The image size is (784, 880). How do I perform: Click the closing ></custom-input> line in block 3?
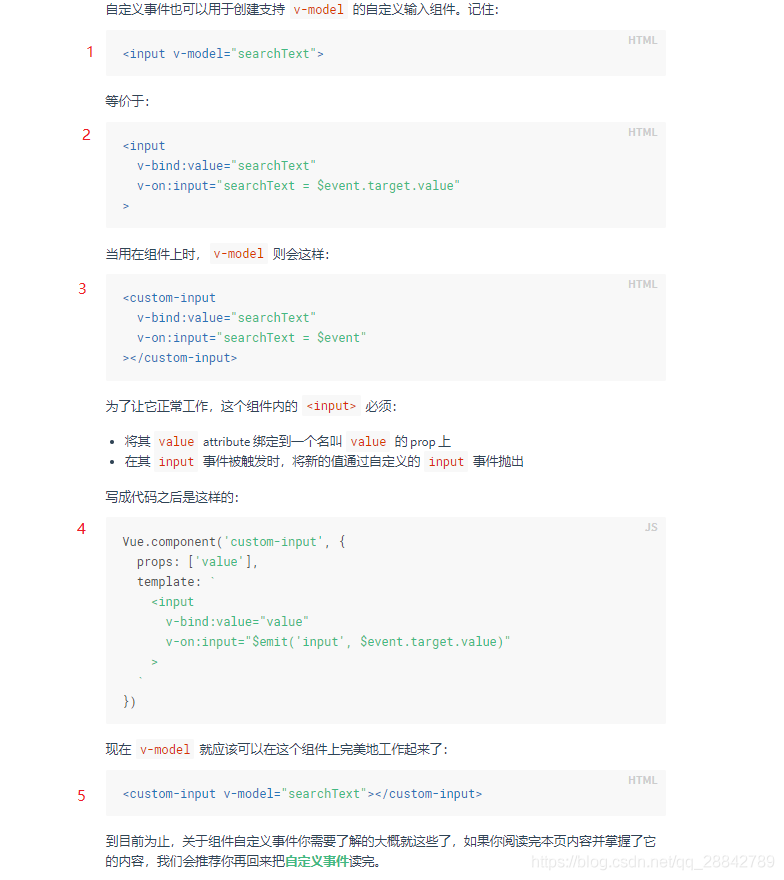point(180,358)
